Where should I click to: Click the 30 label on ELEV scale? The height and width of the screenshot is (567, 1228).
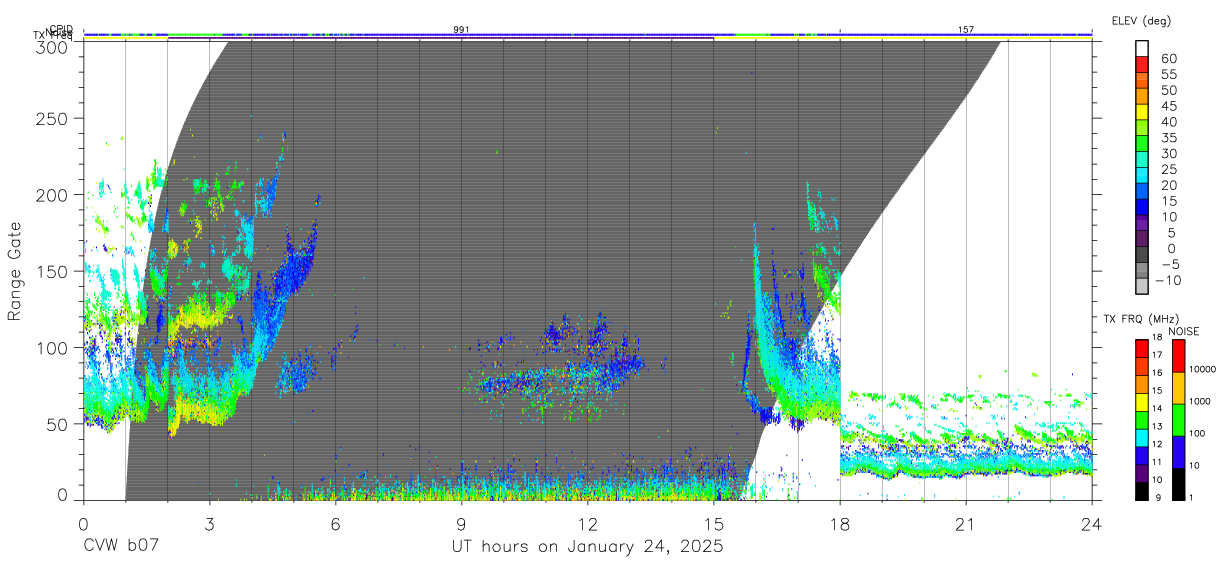(x=1168, y=153)
